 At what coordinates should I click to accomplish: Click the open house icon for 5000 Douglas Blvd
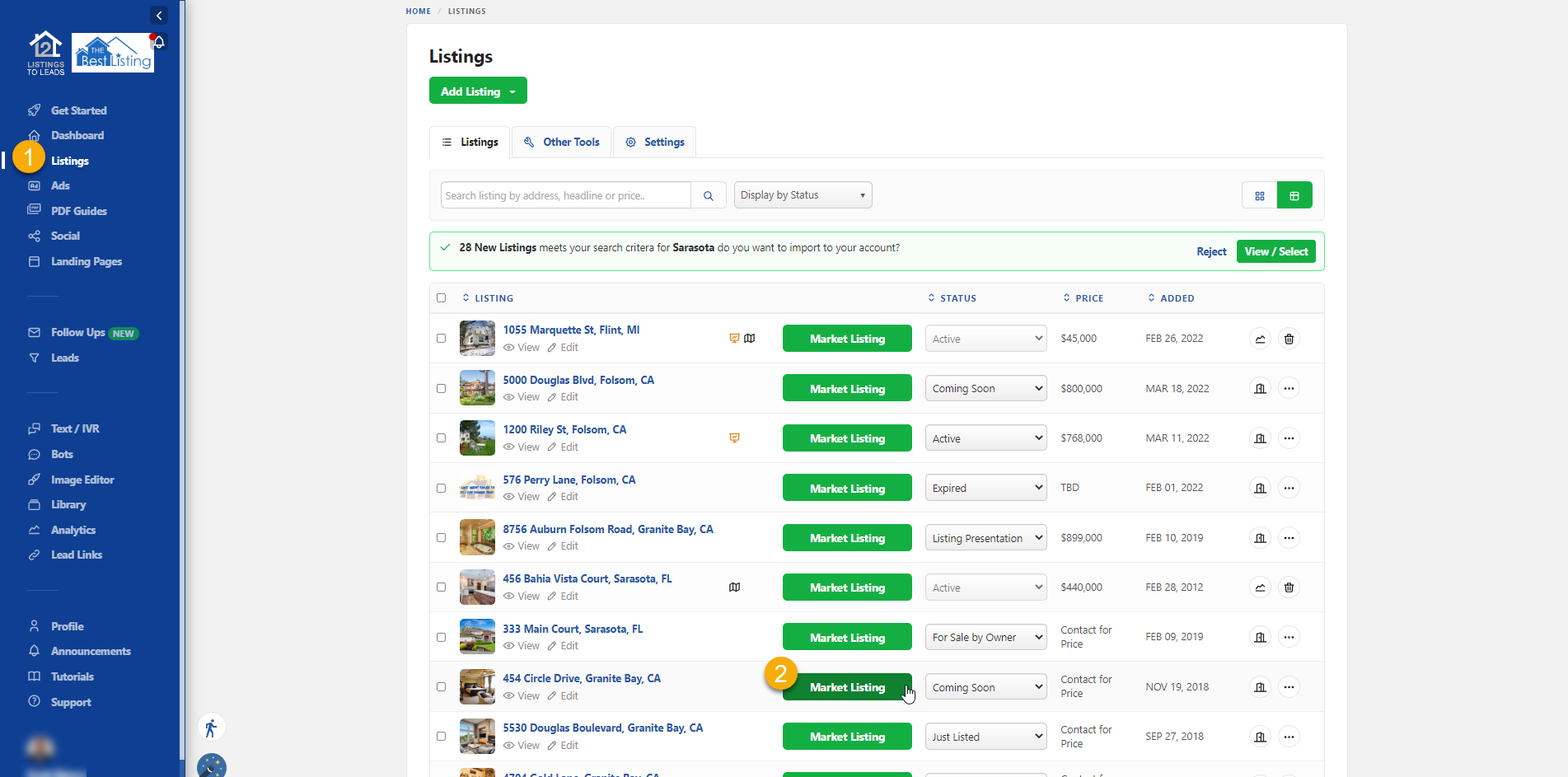coord(1260,388)
